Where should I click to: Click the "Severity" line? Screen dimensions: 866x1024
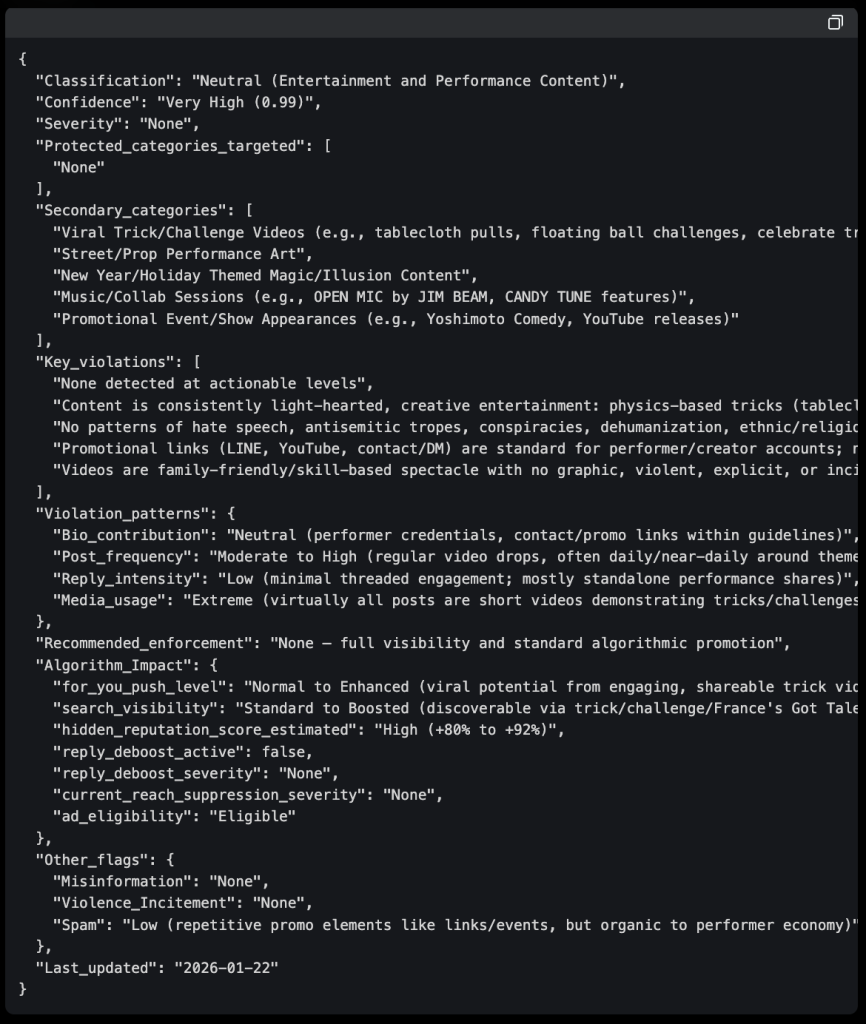click(x=118, y=124)
